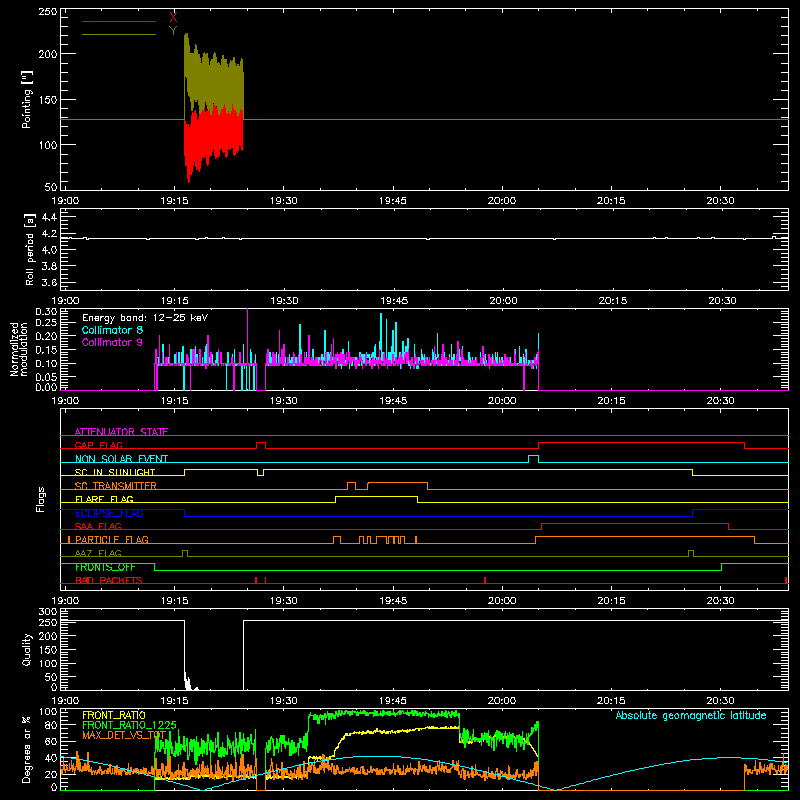Click the 'Energy band: 12-25 keV' label
The width and height of the screenshot is (800, 800).
pos(145,318)
